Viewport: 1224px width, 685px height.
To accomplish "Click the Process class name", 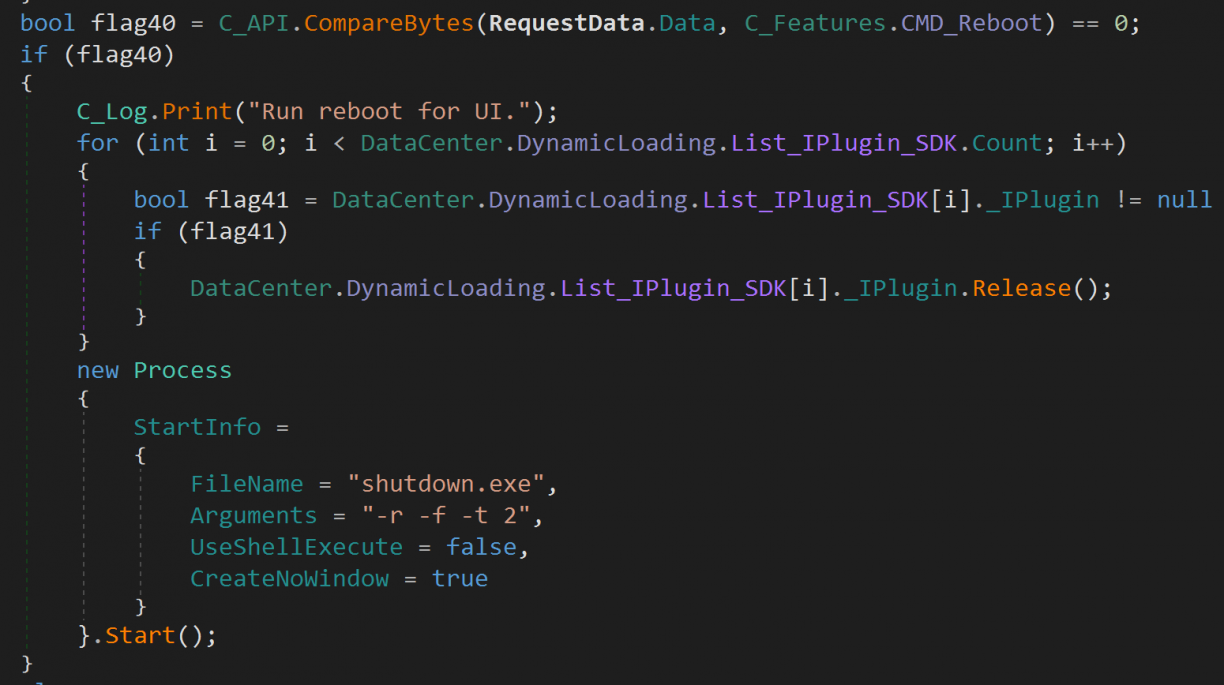I will (x=182, y=371).
